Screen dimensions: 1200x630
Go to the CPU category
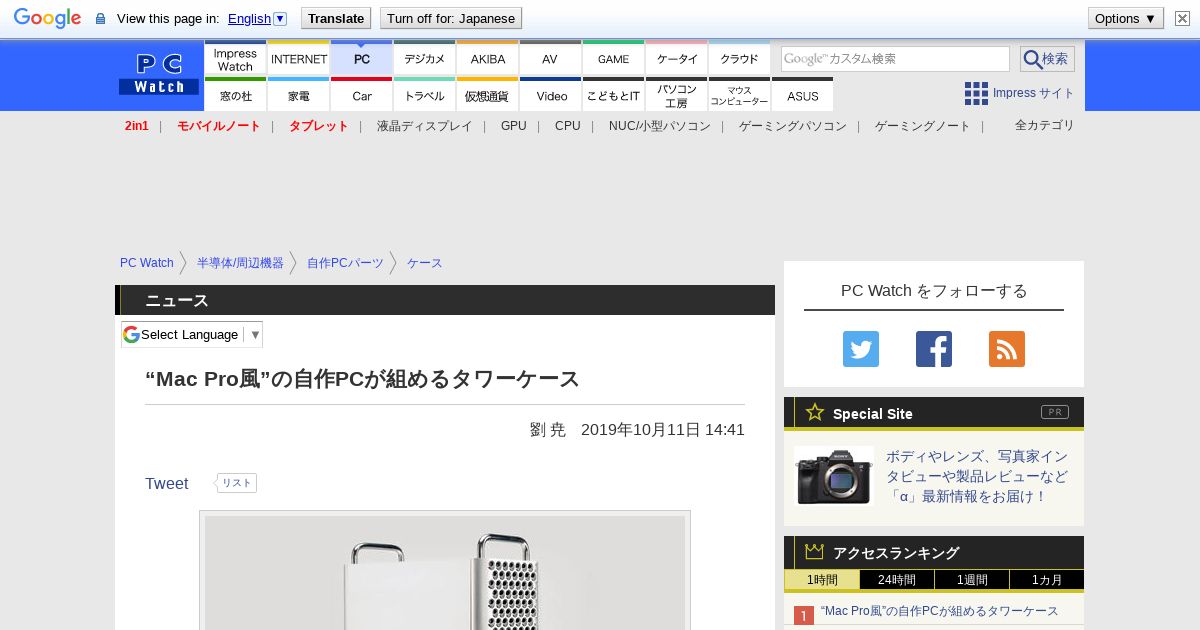click(568, 126)
